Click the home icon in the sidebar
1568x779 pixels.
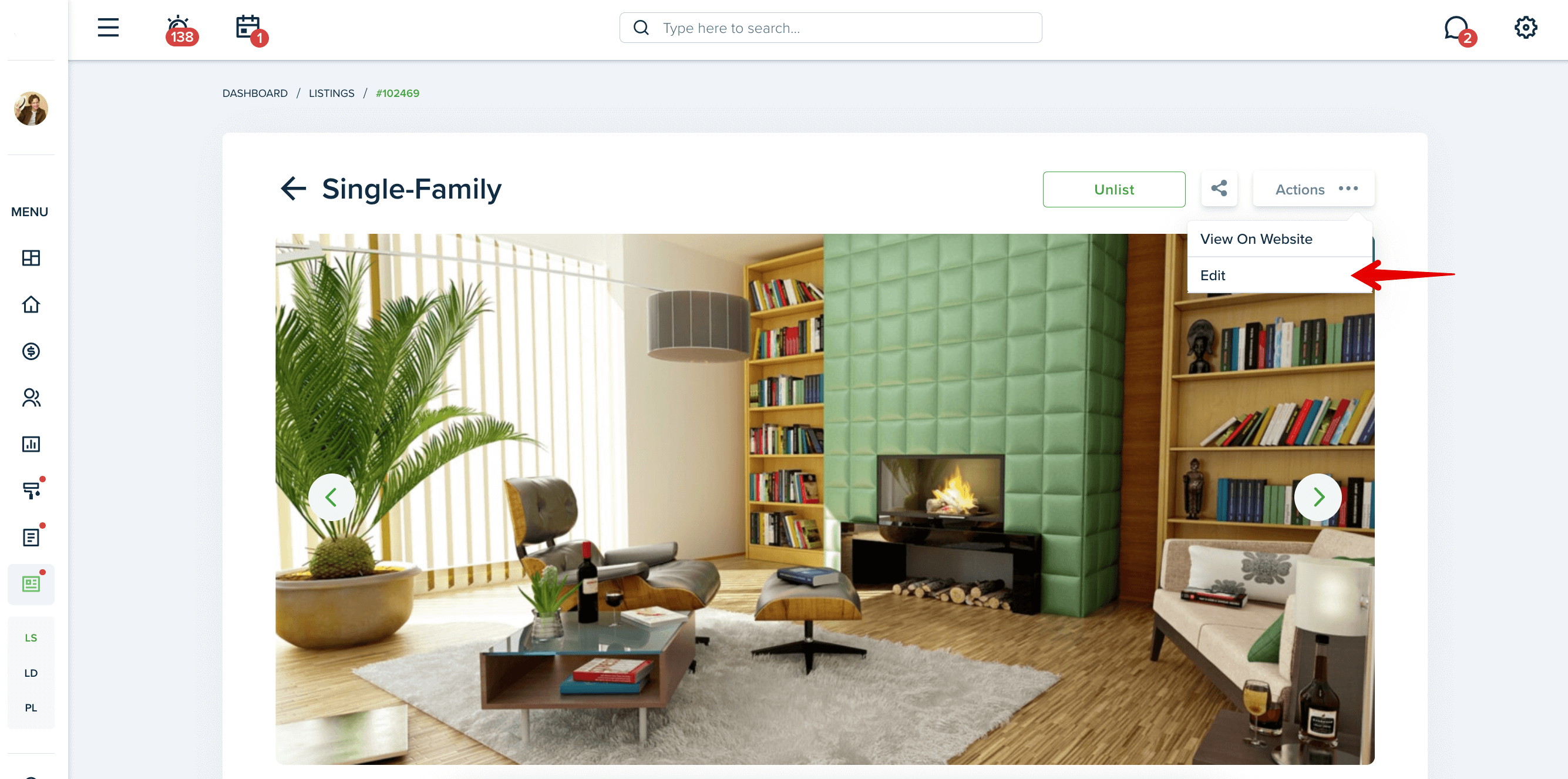pyautogui.click(x=30, y=304)
